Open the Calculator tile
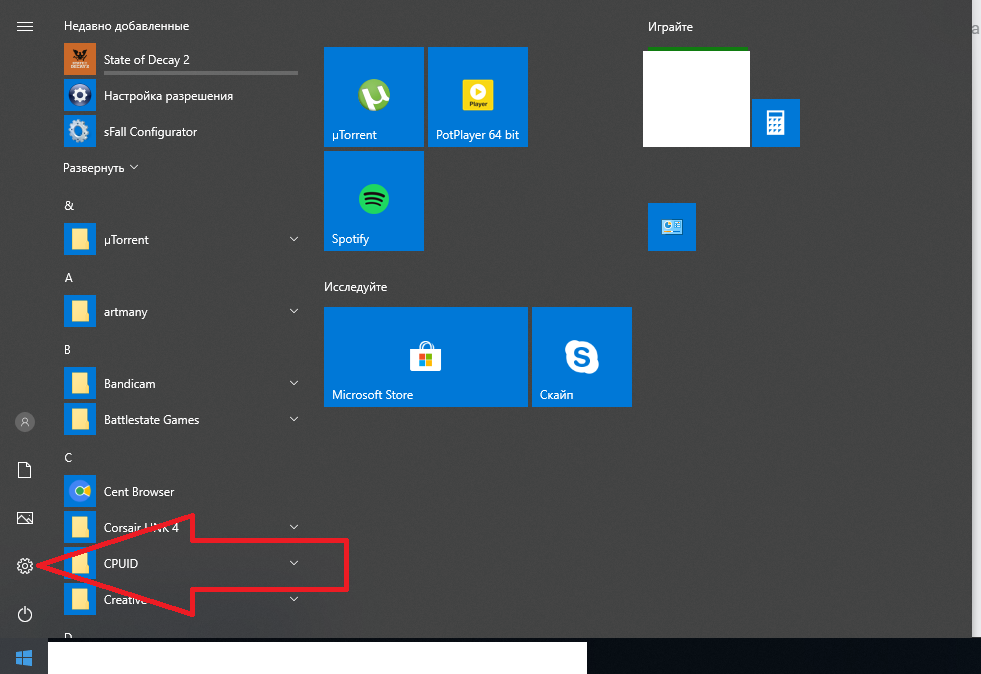This screenshot has width=981, height=674. pyautogui.click(x=776, y=123)
